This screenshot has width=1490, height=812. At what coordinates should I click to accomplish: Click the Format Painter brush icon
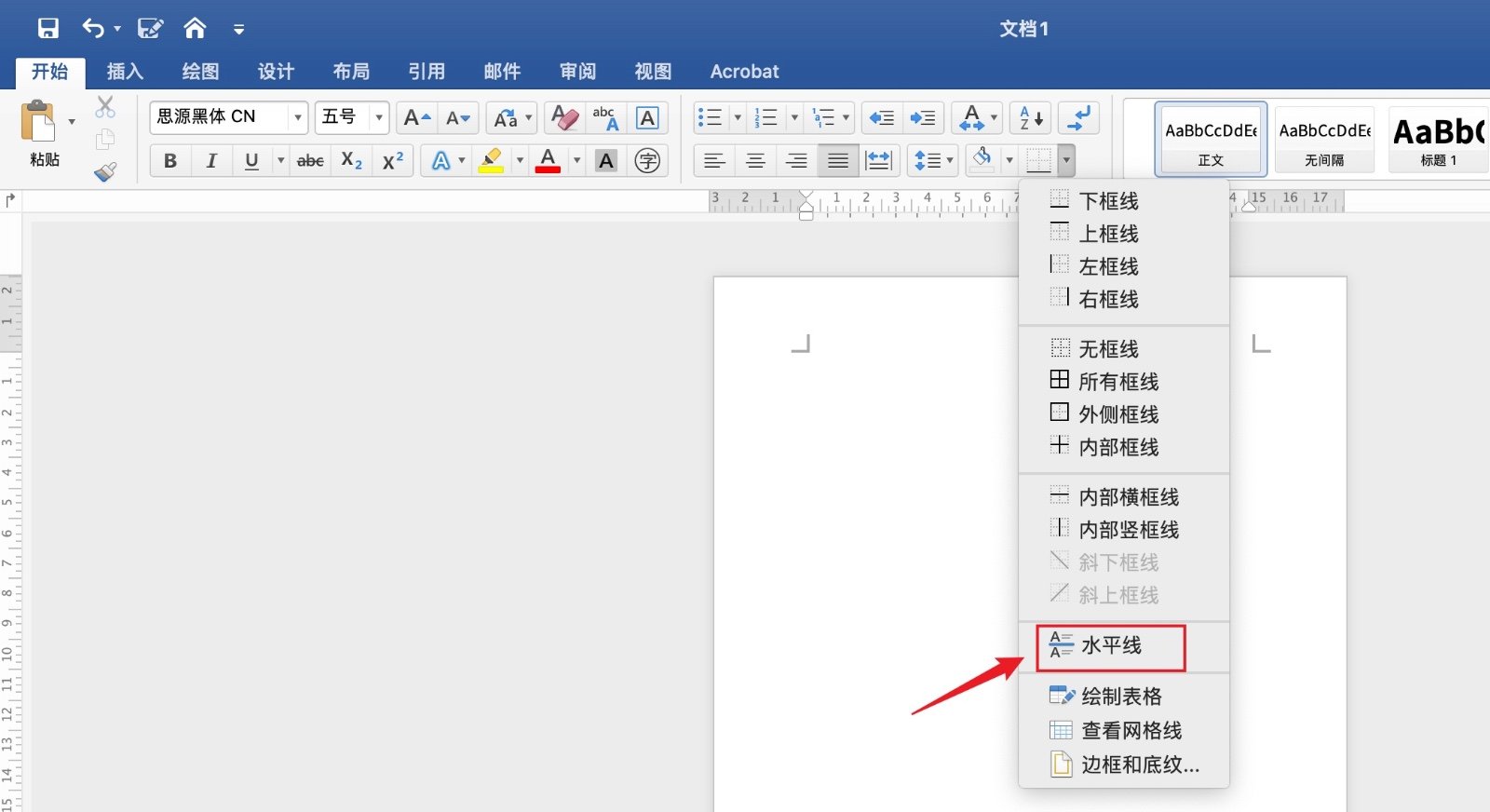pos(105,171)
